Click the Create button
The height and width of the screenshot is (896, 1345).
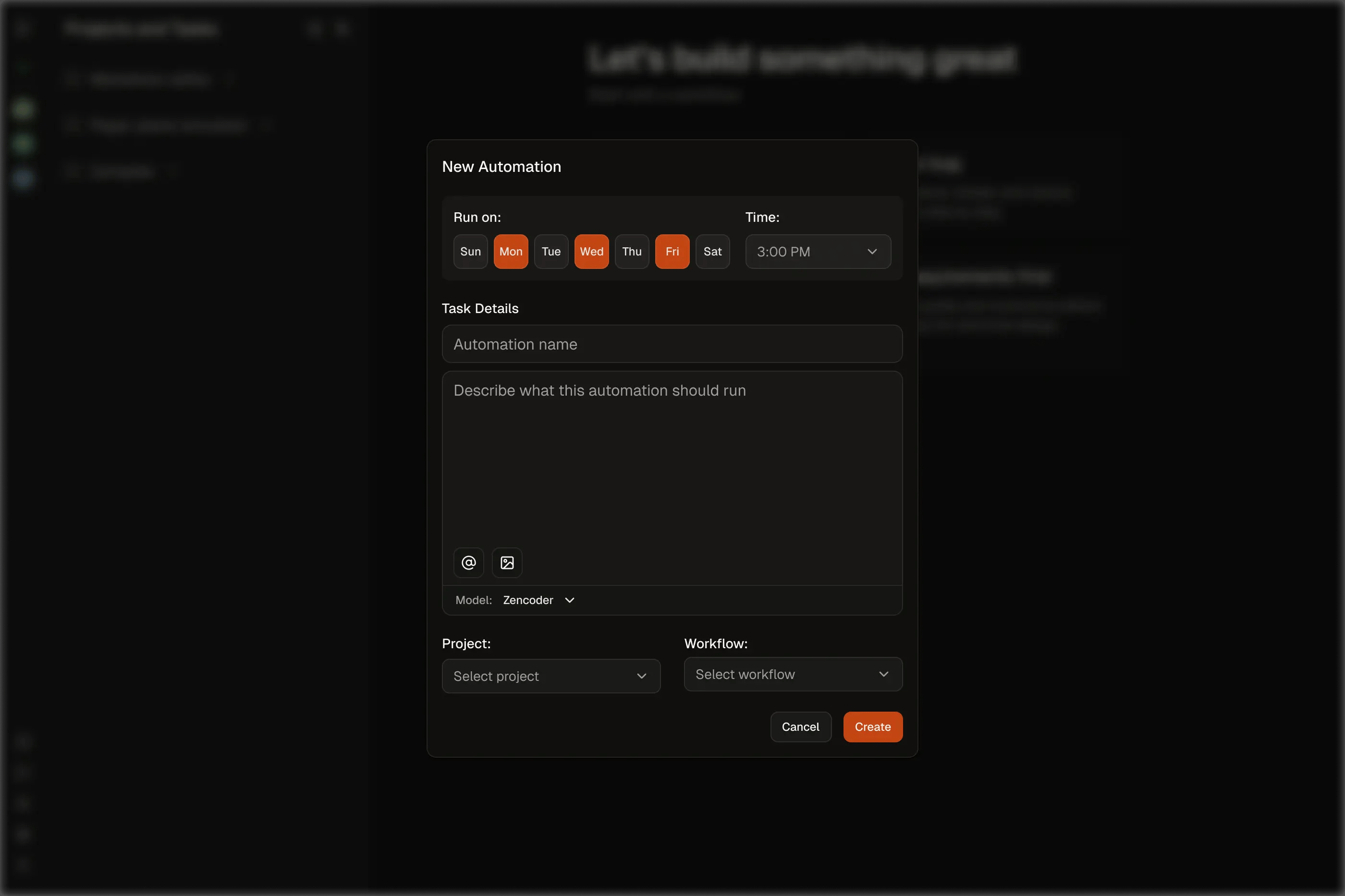tap(872, 727)
